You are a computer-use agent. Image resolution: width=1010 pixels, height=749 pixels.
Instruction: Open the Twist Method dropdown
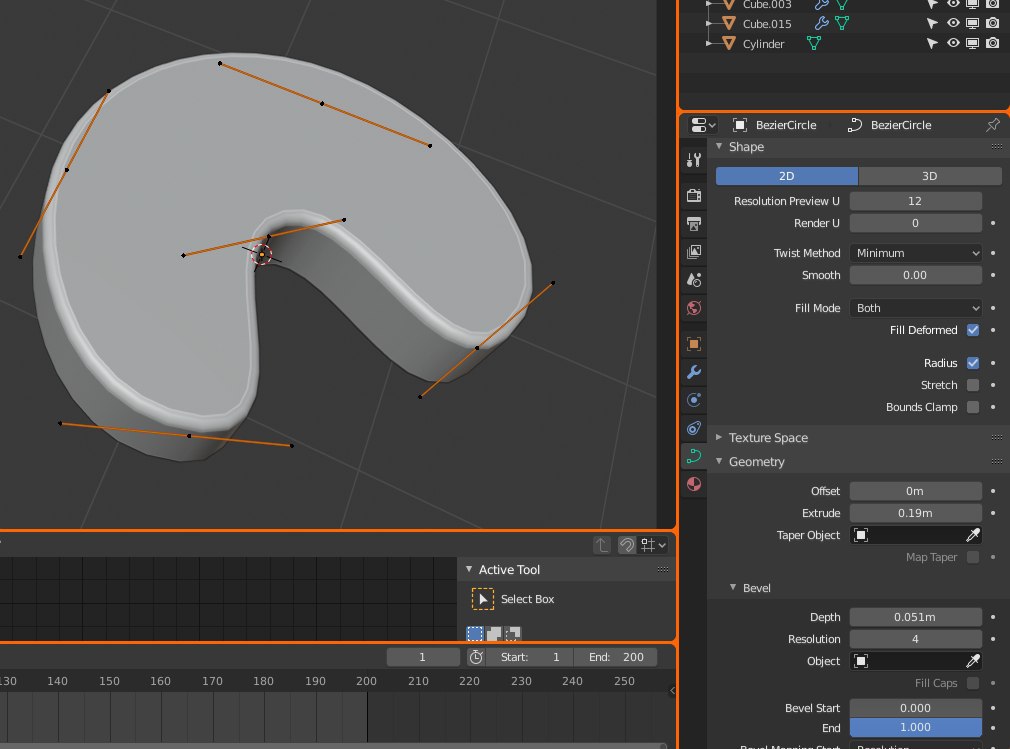915,253
